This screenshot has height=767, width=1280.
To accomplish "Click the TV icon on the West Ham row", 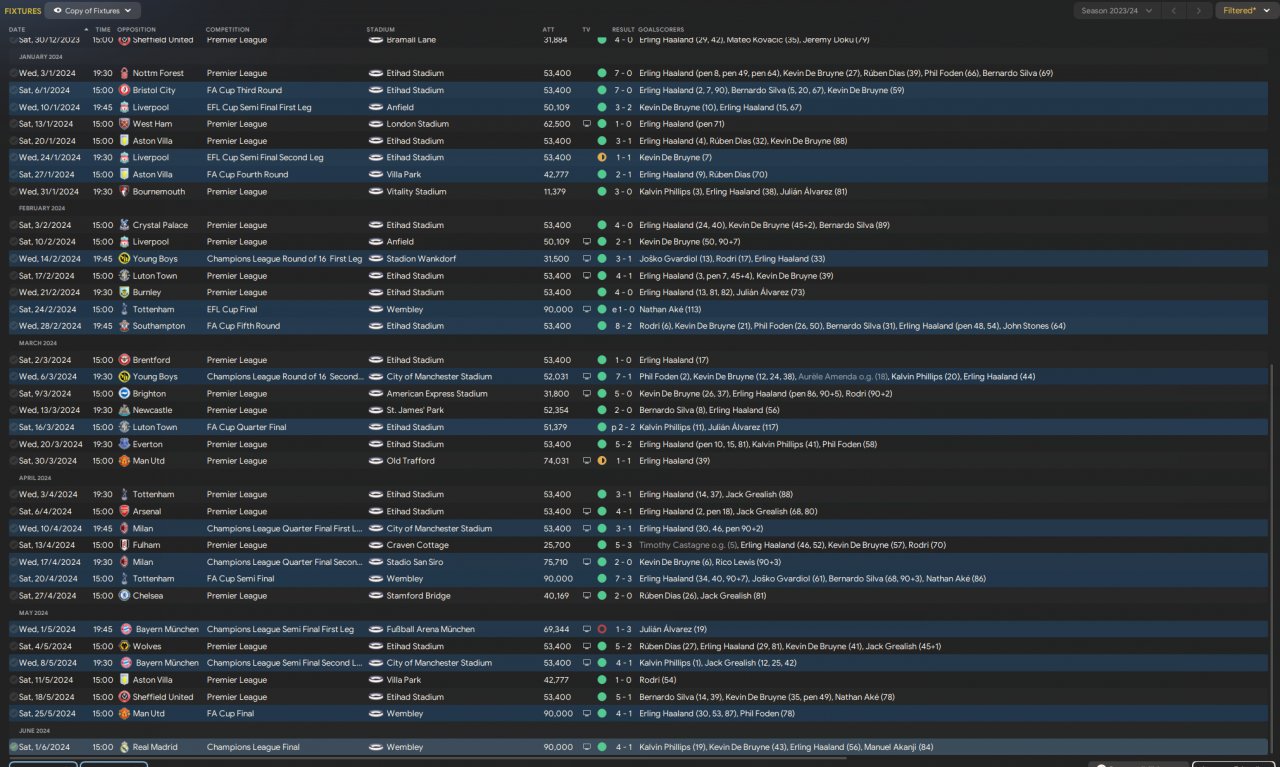I will point(587,124).
